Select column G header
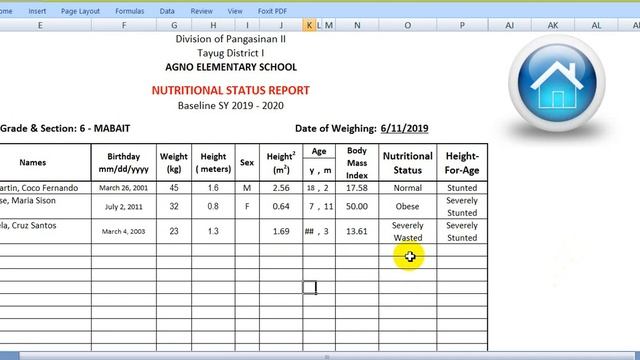The height and width of the screenshot is (360, 640). coord(174,25)
